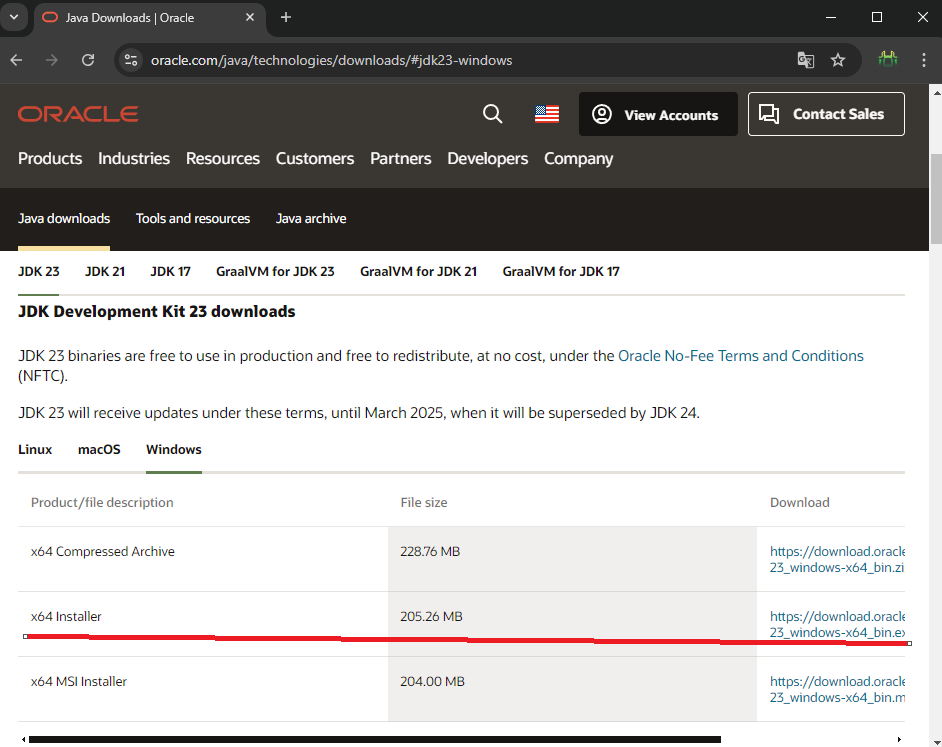Click the table scroll right arrow
This screenshot has width=942, height=747.
[899, 739]
